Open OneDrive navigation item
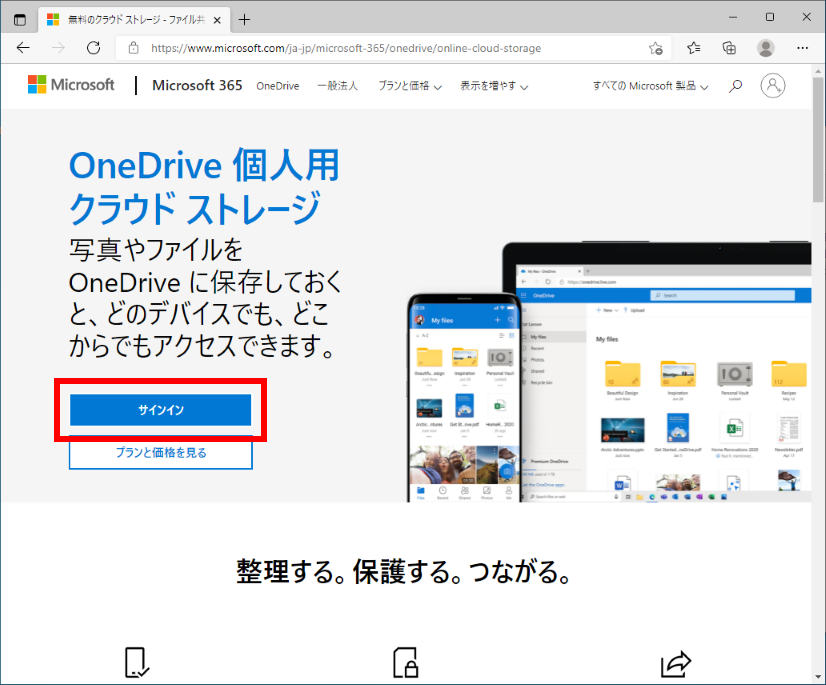 278,86
